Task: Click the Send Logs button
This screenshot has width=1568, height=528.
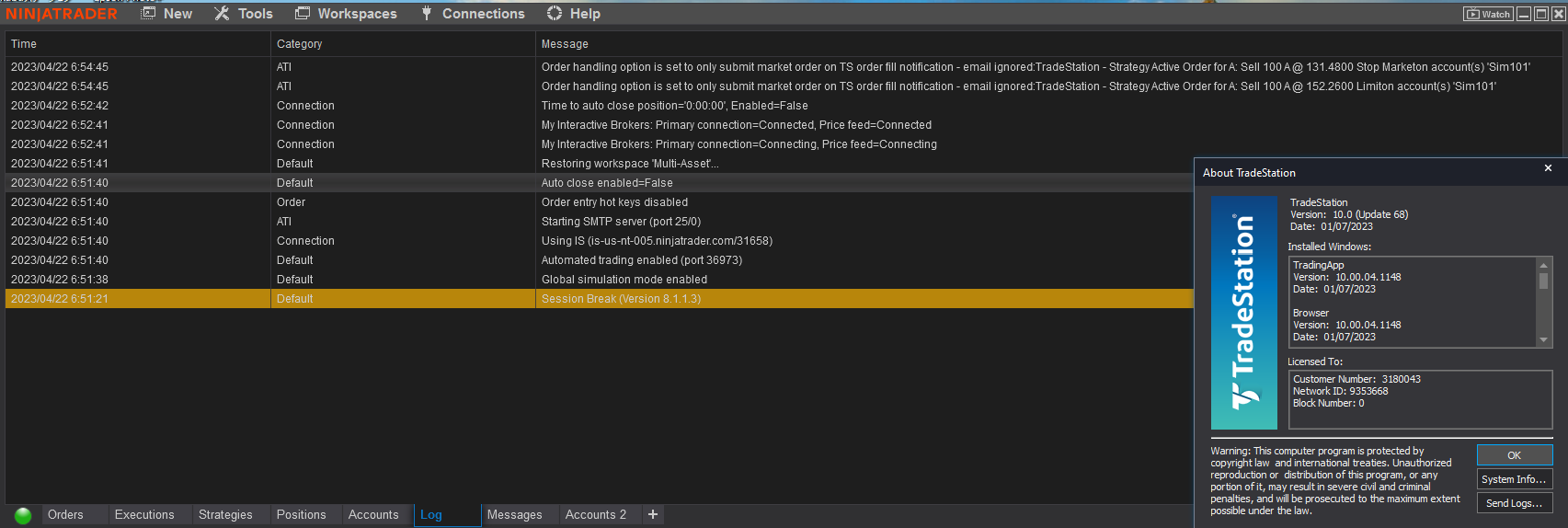Action: click(x=1514, y=503)
